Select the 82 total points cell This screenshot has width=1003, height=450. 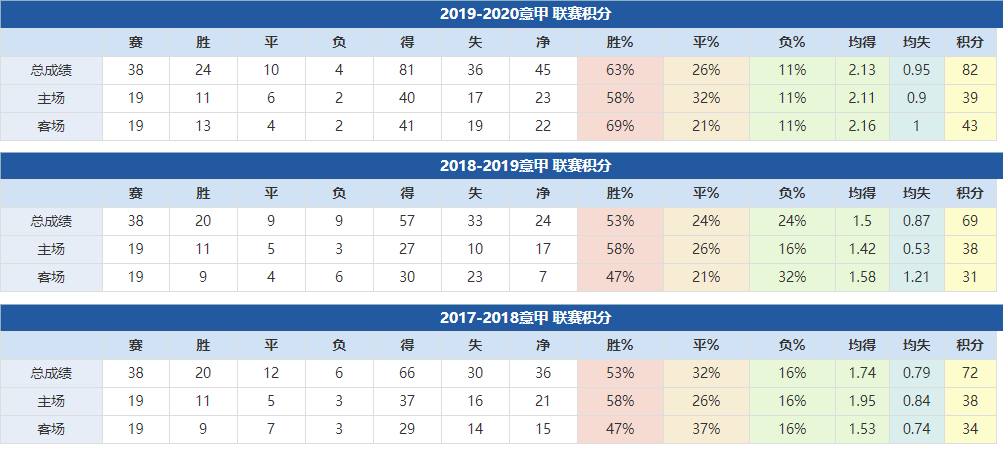coord(969,70)
